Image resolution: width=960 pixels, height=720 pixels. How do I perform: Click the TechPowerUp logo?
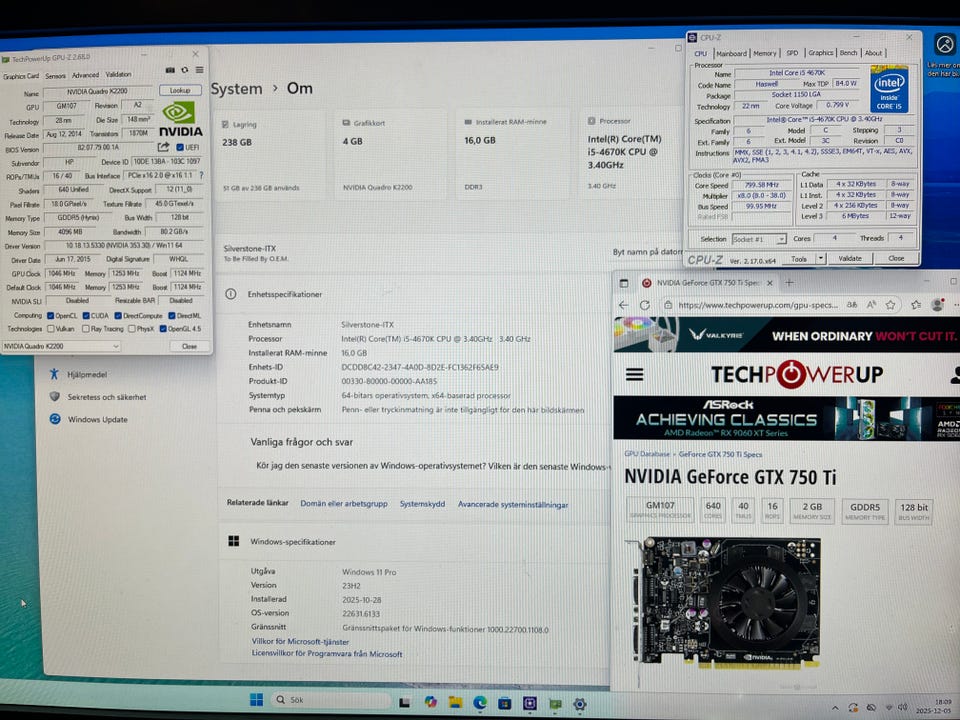click(797, 374)
